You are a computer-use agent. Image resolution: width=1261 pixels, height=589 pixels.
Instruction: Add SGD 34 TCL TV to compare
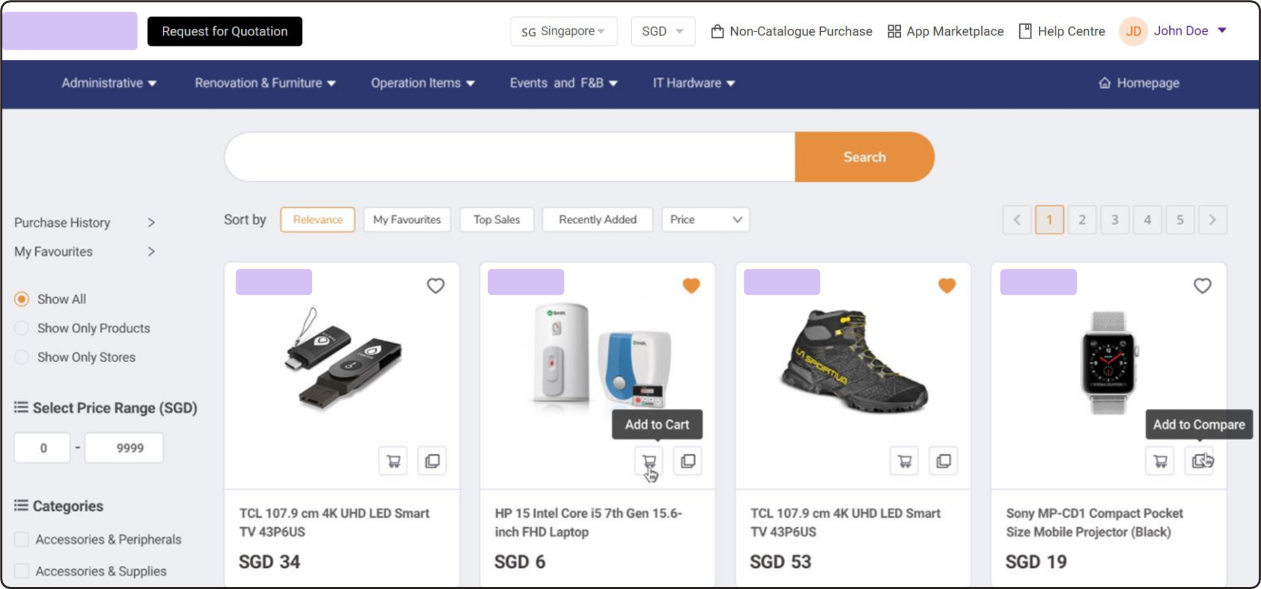coord(432,461)
